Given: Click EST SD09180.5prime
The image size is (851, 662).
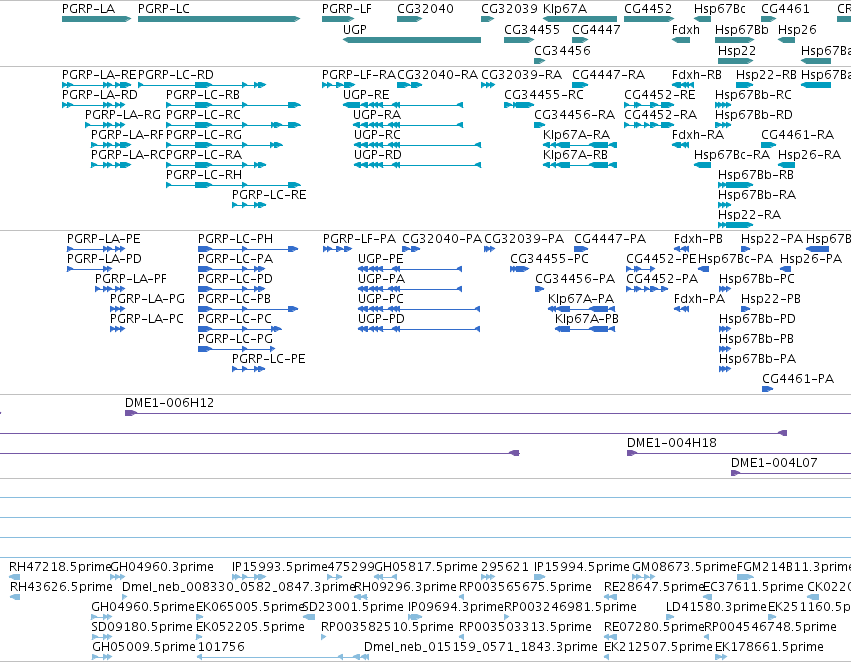Looking at the screenshot, I should click(101, 637).
